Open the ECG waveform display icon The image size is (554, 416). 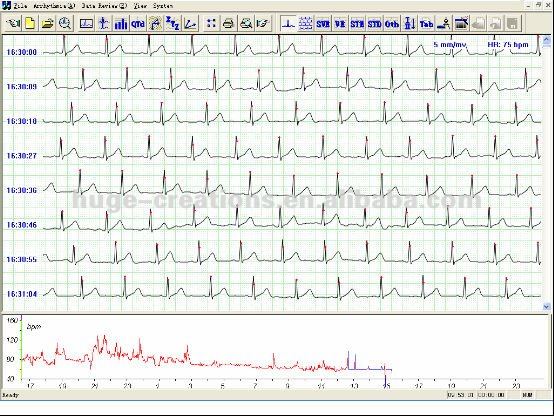coord(86,23)
